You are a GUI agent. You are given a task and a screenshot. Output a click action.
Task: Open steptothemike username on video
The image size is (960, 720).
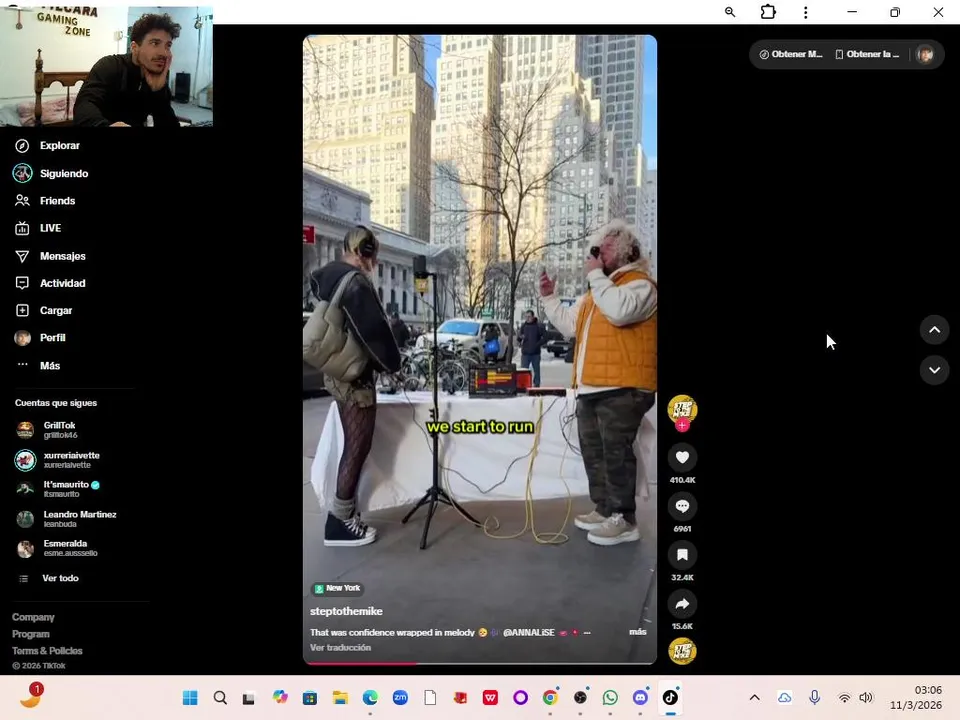click(x=346, y=611)
